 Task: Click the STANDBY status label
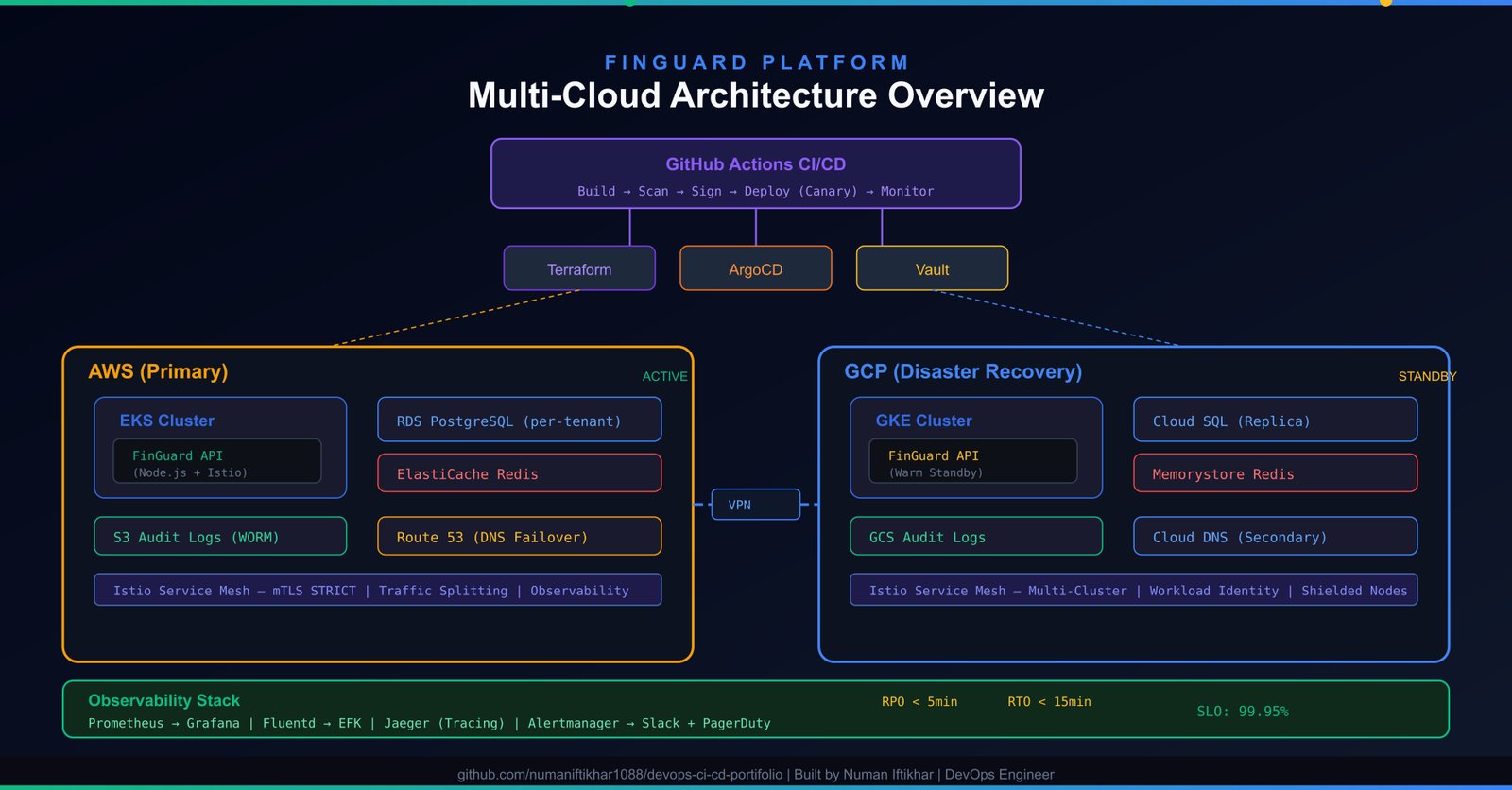pos(1427,376)
